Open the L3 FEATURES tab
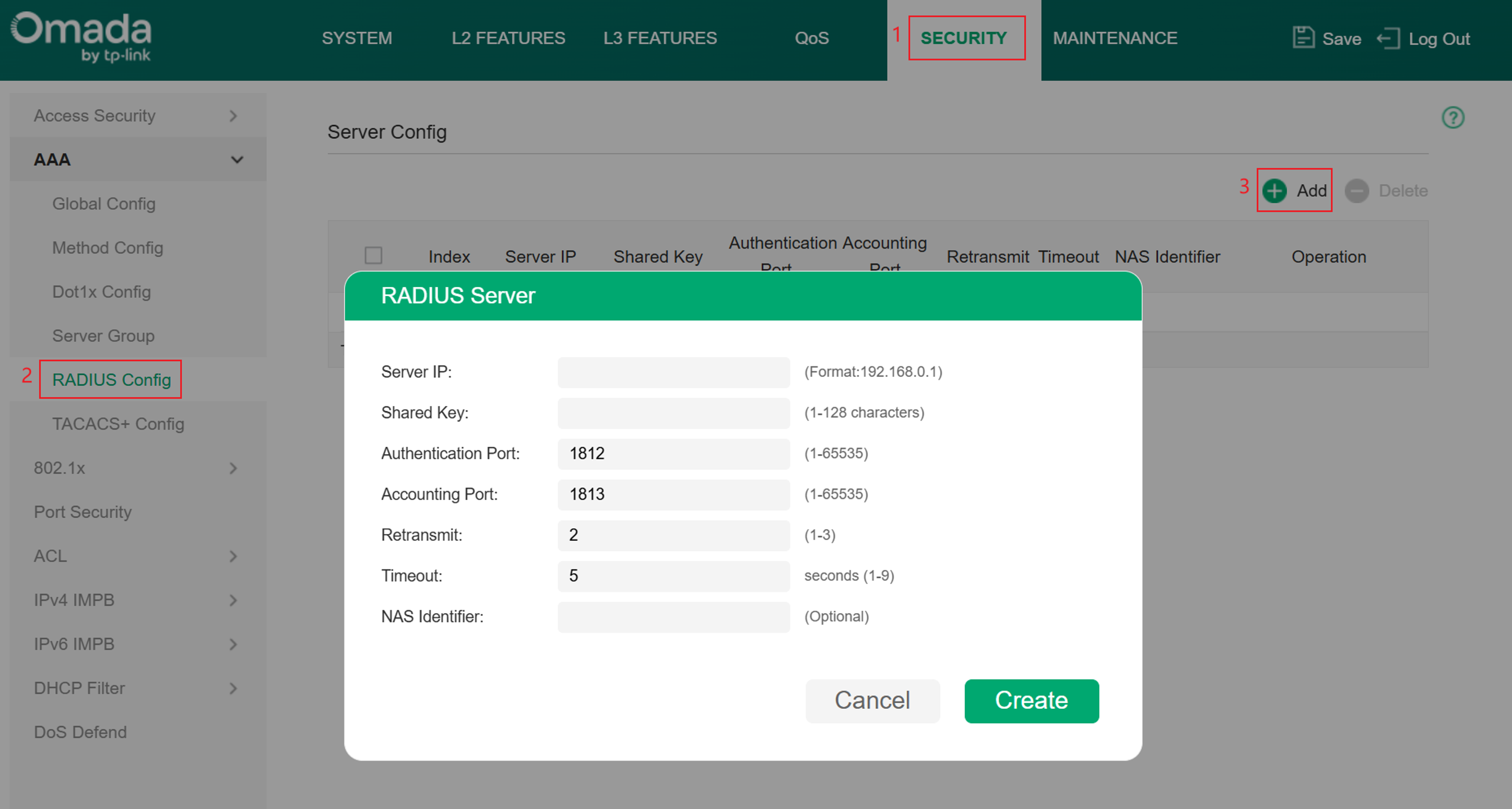 click(x=660, y=38)
